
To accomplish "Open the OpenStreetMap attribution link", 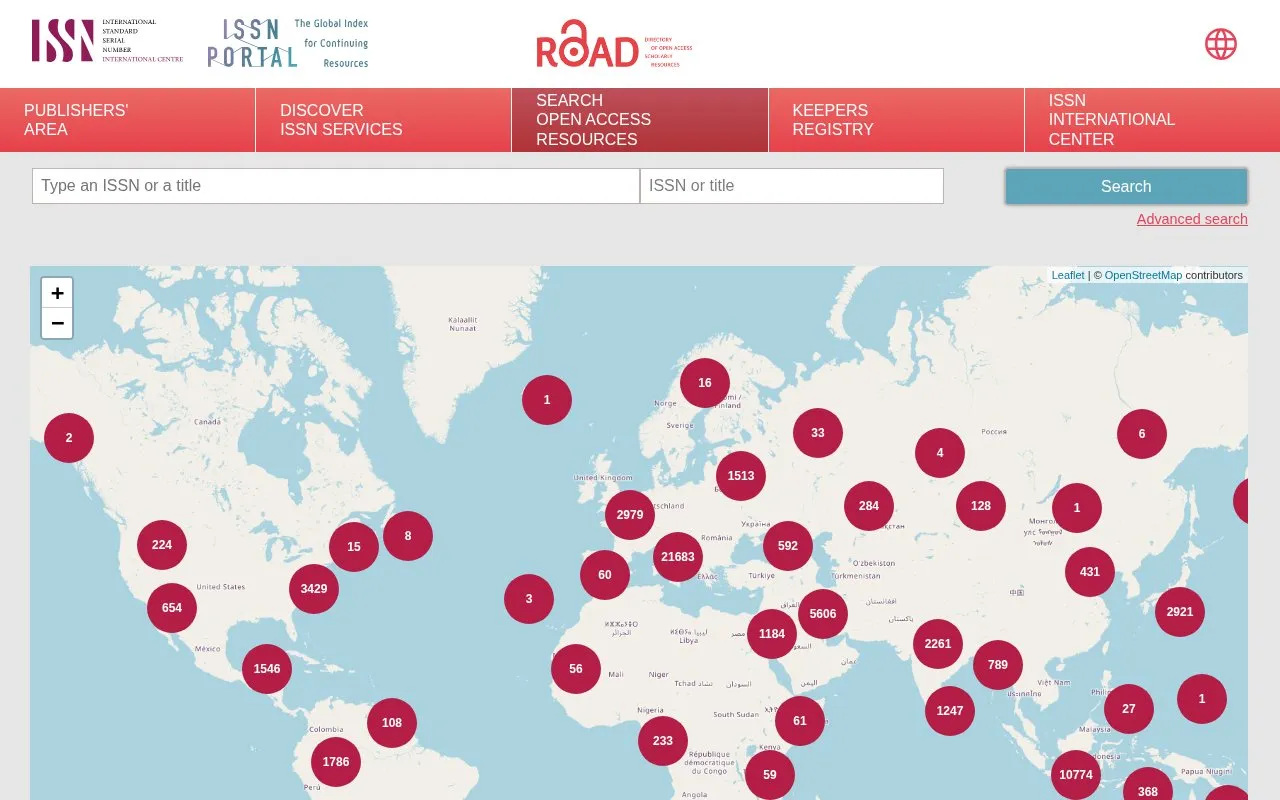I will coord(1143,275).
